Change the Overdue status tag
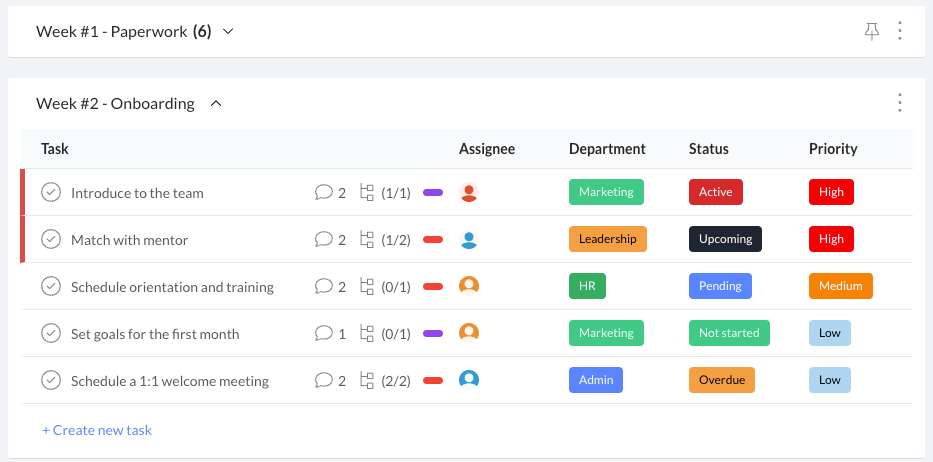933x462 pixels. pos(722,380)
